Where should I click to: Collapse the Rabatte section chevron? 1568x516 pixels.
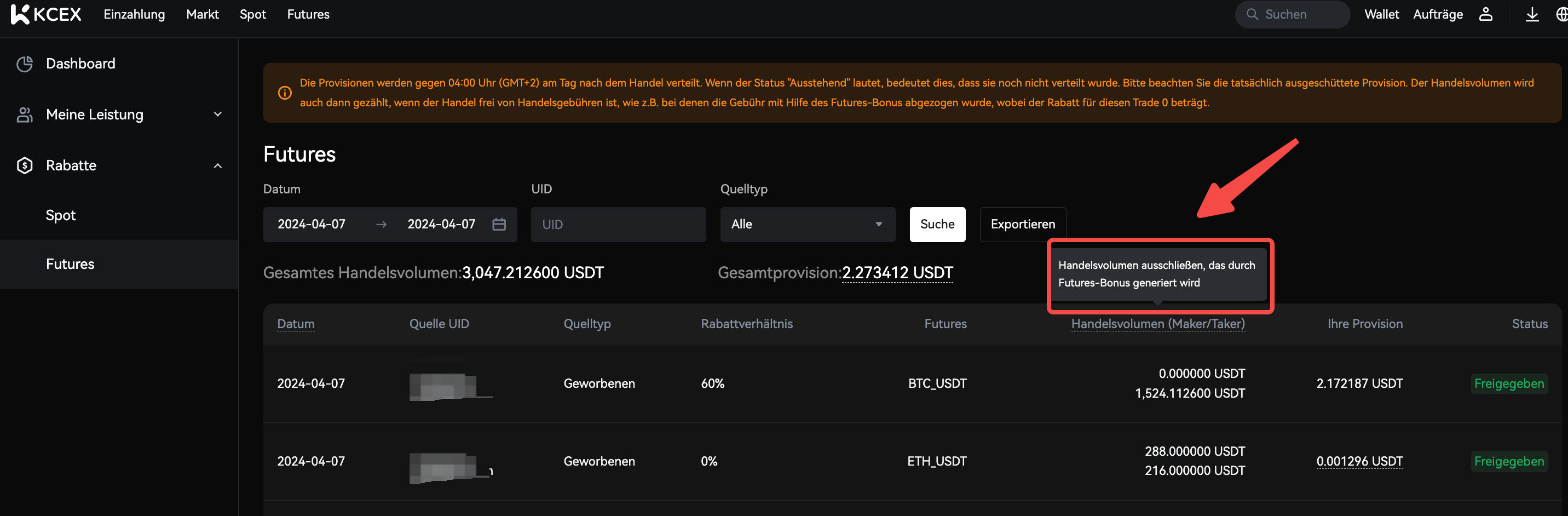217,166
